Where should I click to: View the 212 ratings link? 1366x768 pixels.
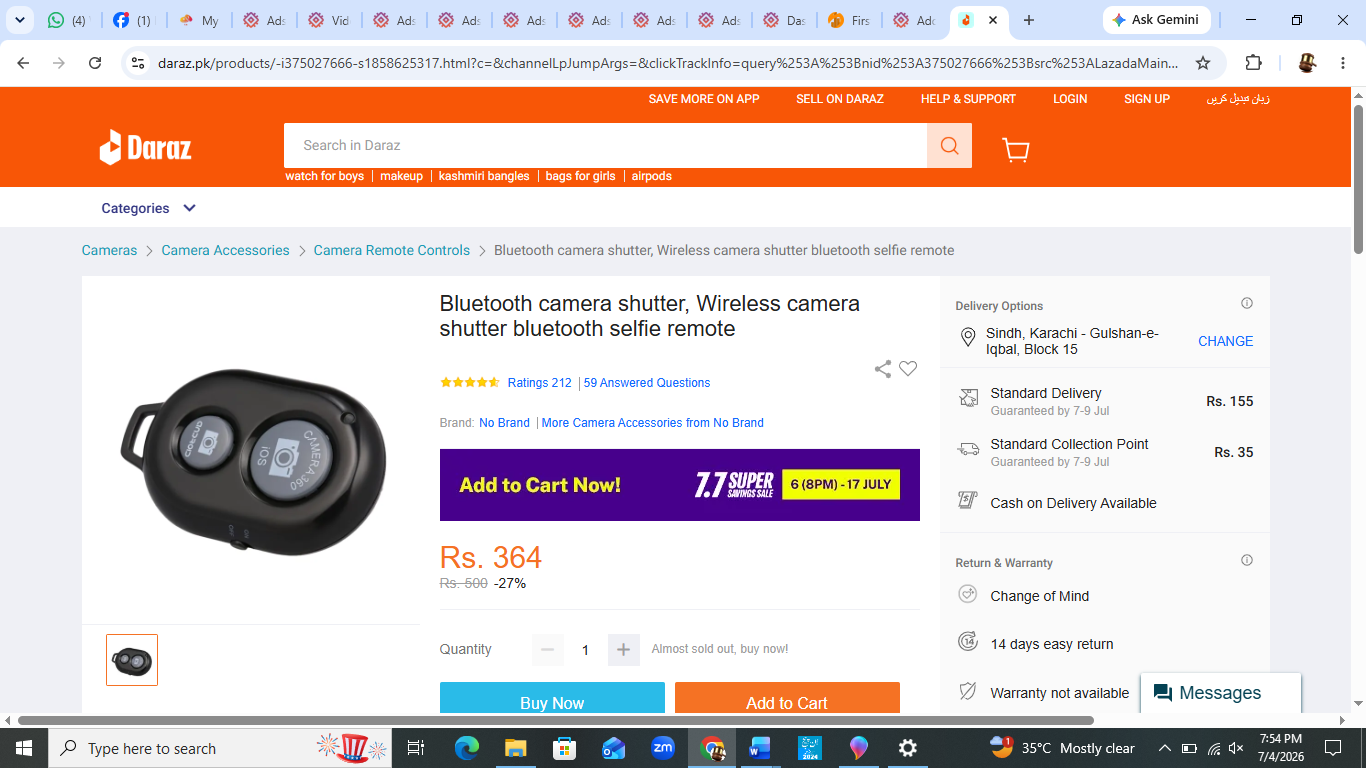tap(540, 383)
